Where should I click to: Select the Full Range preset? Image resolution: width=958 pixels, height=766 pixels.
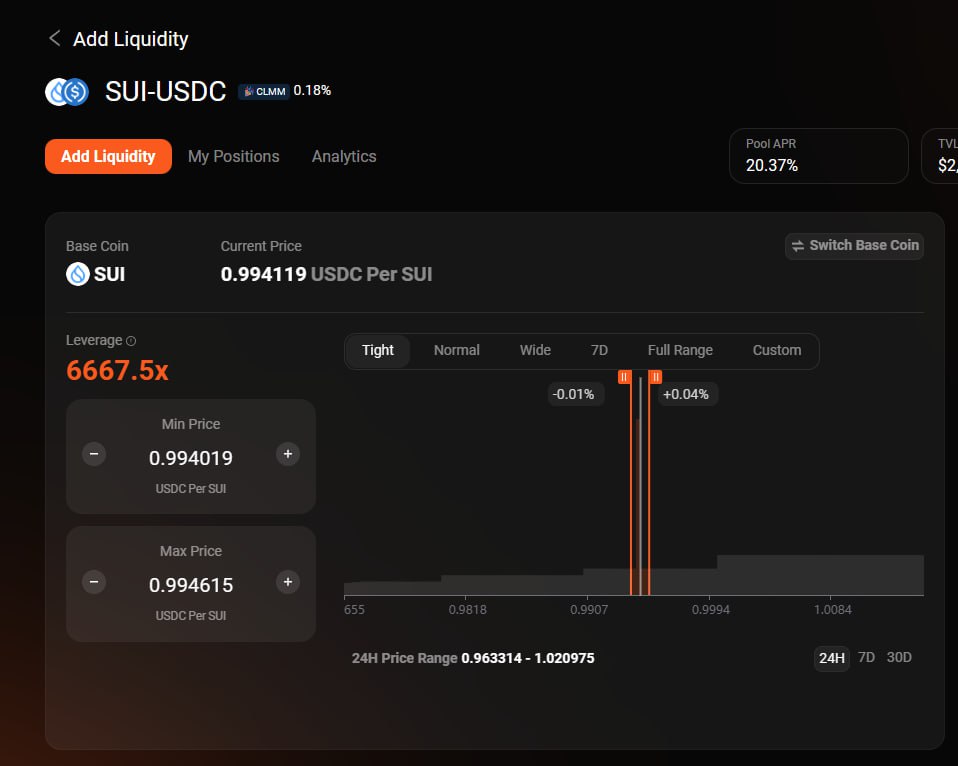click(680, 351)
